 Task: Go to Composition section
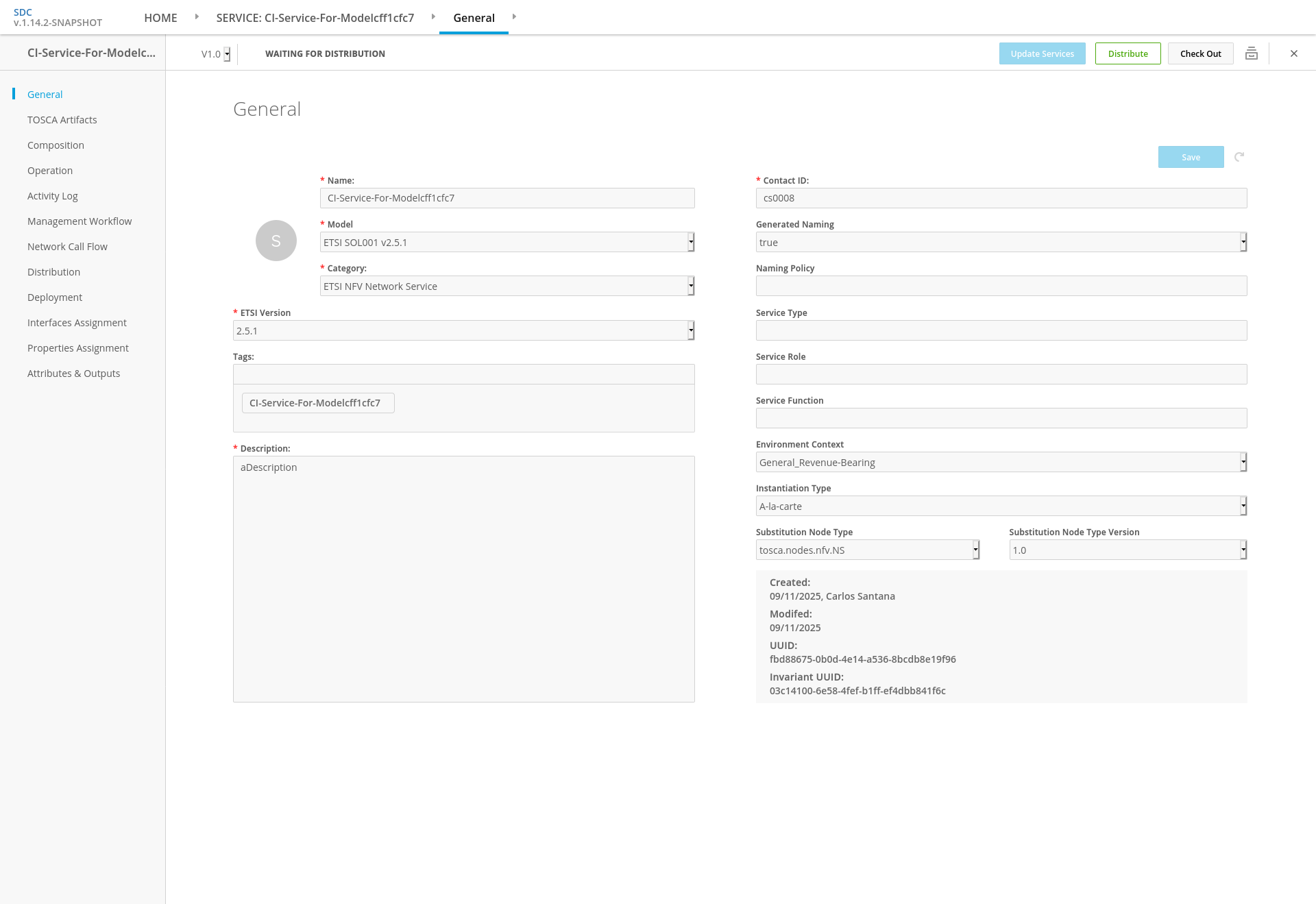56,145
